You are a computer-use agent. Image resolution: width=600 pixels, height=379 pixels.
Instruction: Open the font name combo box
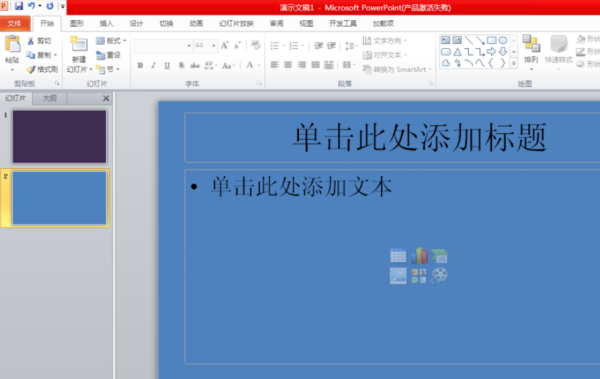click(163, 46)
